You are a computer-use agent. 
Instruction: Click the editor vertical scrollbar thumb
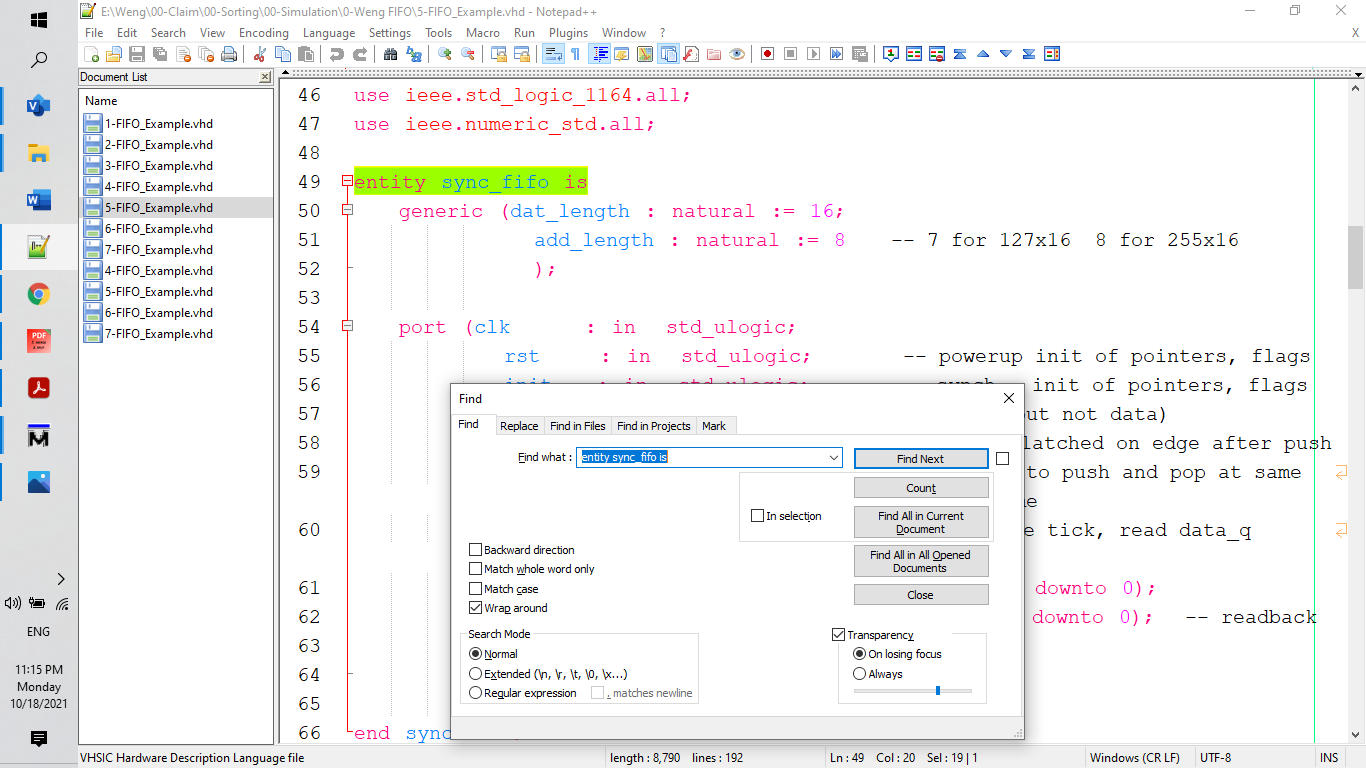coord(1355,257)
